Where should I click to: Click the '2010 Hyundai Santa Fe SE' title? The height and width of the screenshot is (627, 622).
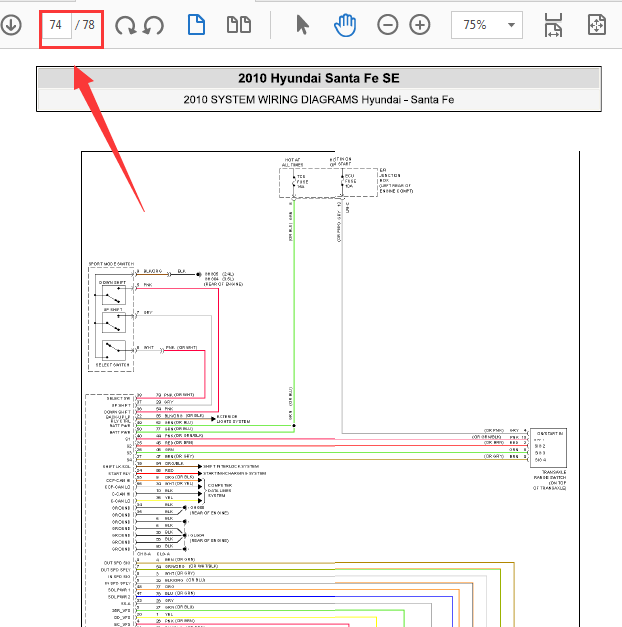pyautogui.click(x=319, y=78)
